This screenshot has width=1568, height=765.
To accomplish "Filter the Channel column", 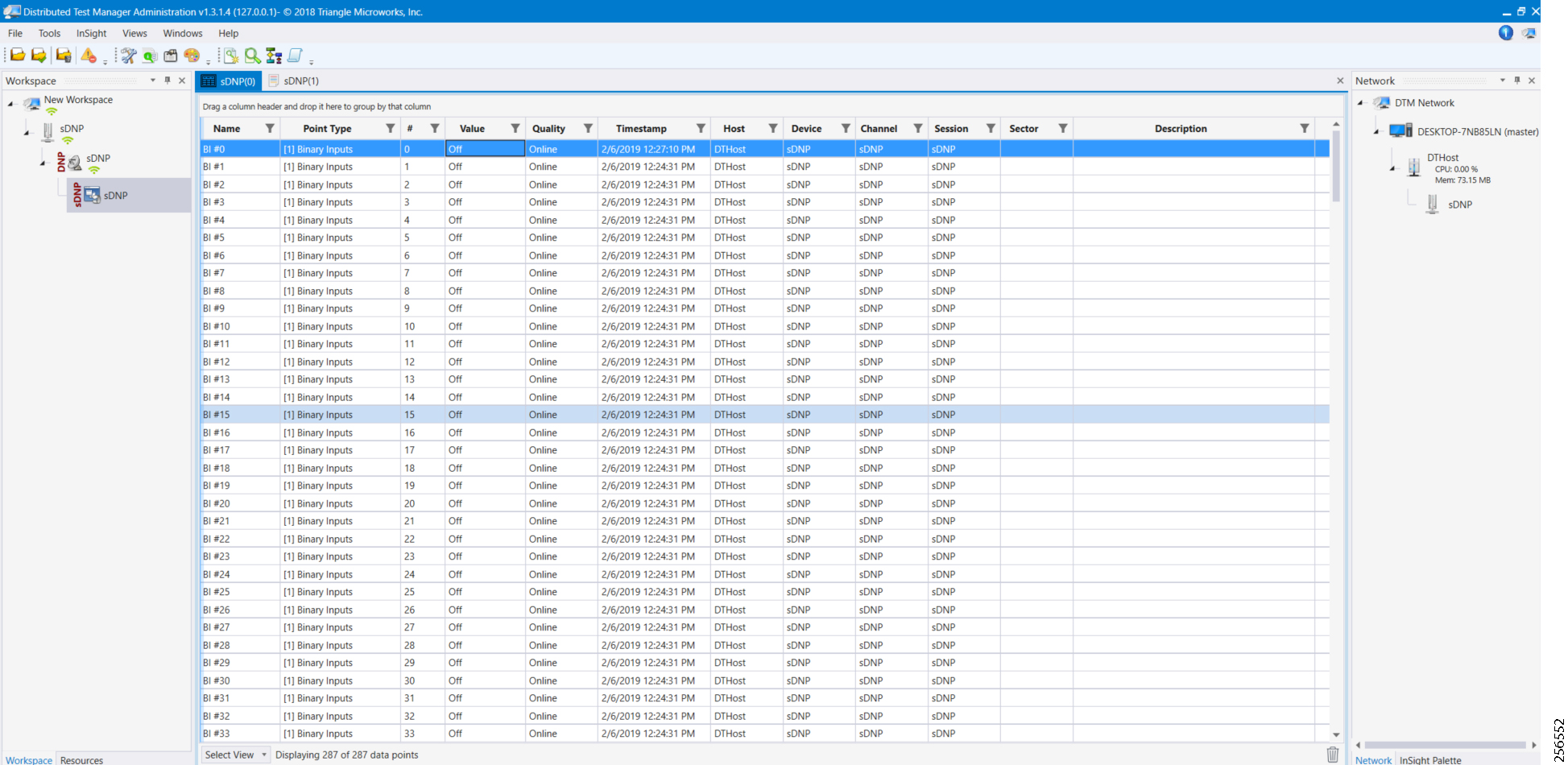I will pyautogui.click(x=918, y=129).
